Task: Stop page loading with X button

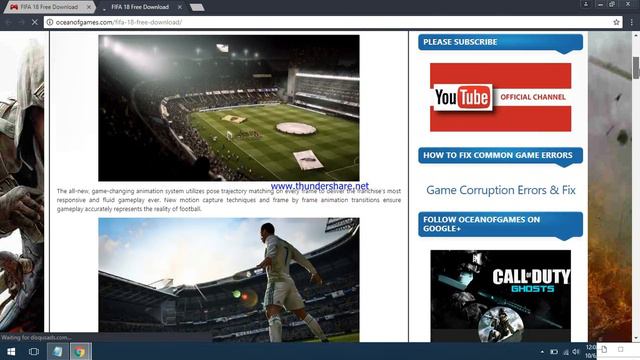Action: pyautogui.click(x=35, y=22)
